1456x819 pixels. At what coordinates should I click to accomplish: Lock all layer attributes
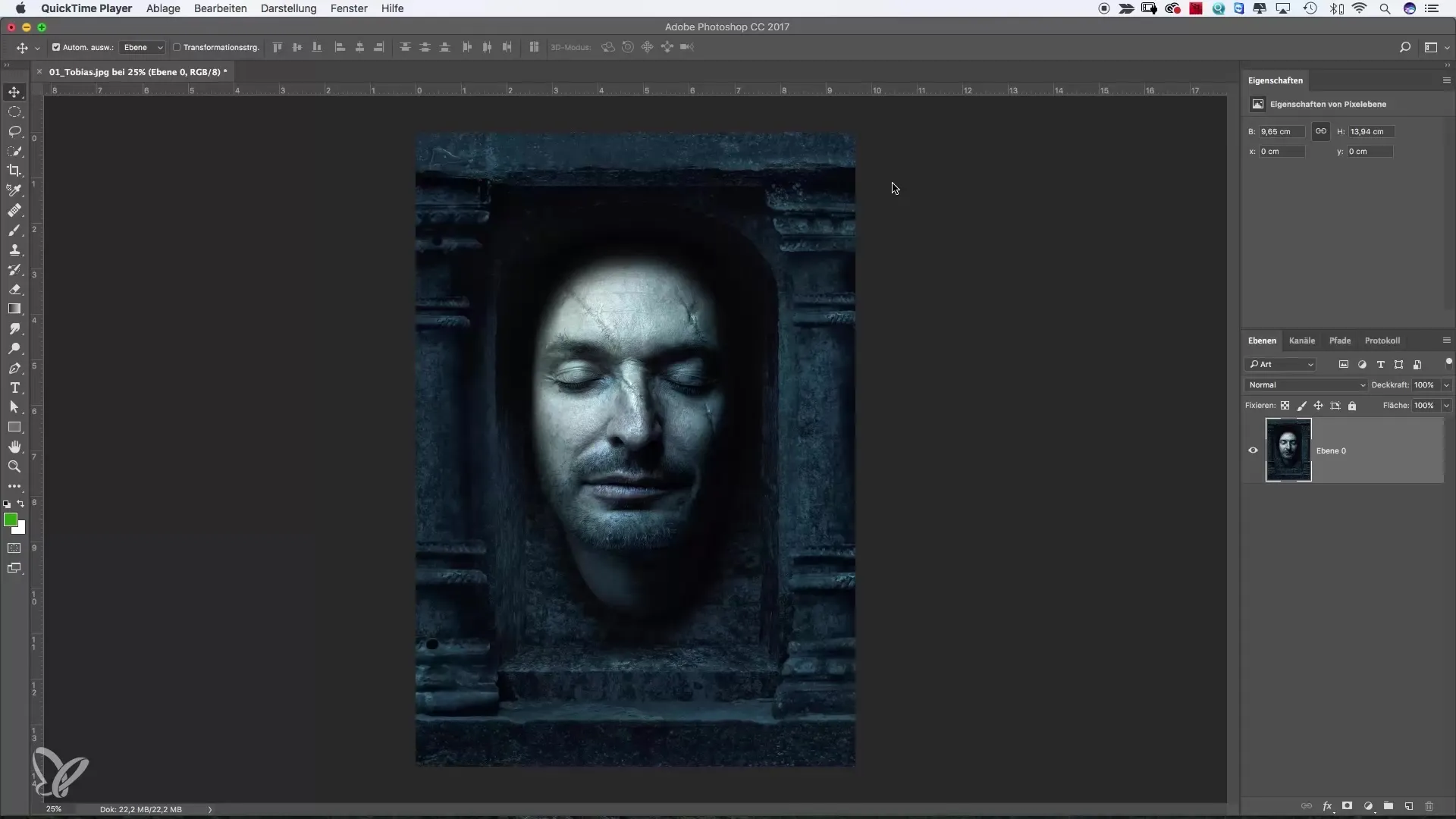click(1352, 406)
